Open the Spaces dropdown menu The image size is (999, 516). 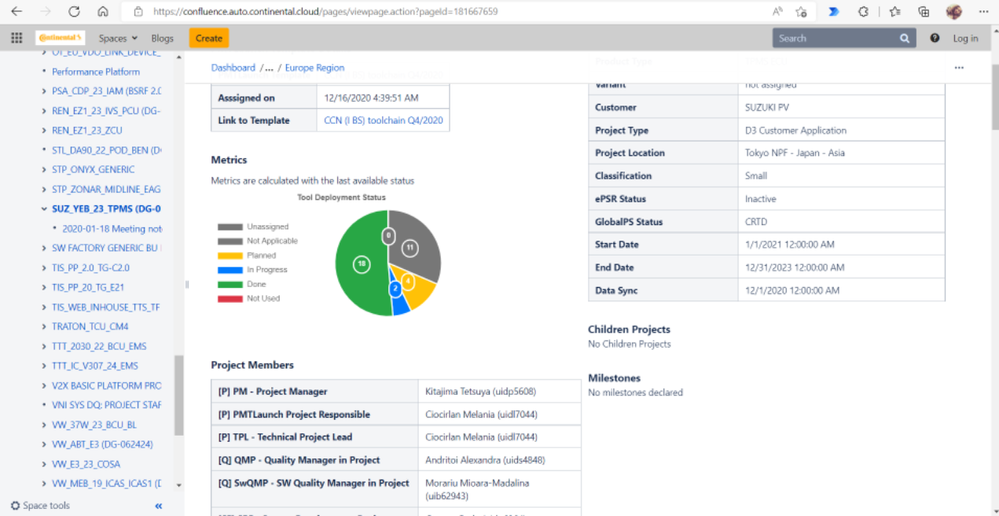point(118,38)
